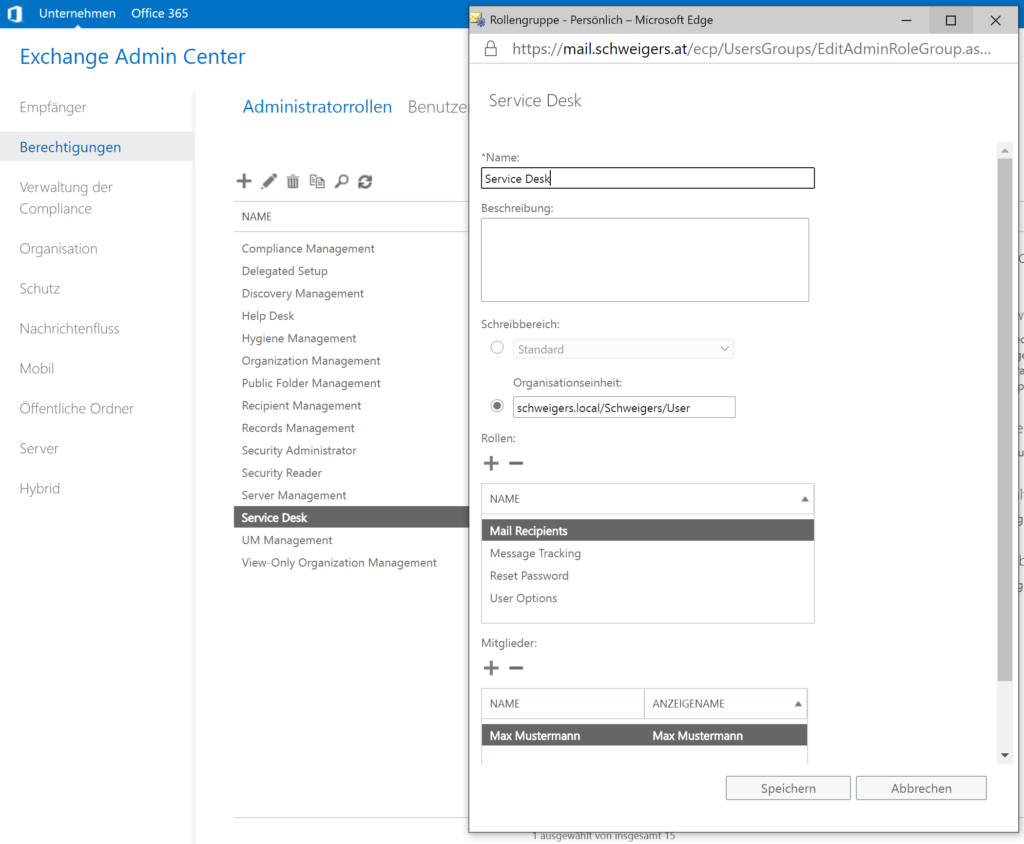Sort roles by the NAME column arrow

(x=804, y=499)
